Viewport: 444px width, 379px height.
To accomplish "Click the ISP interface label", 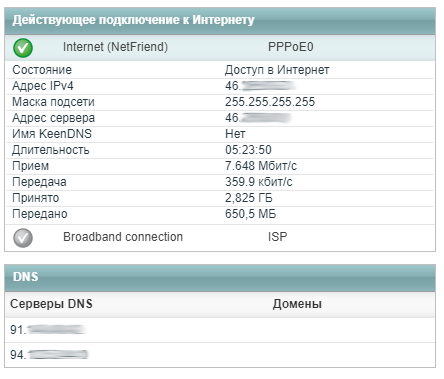I will 277,237.
